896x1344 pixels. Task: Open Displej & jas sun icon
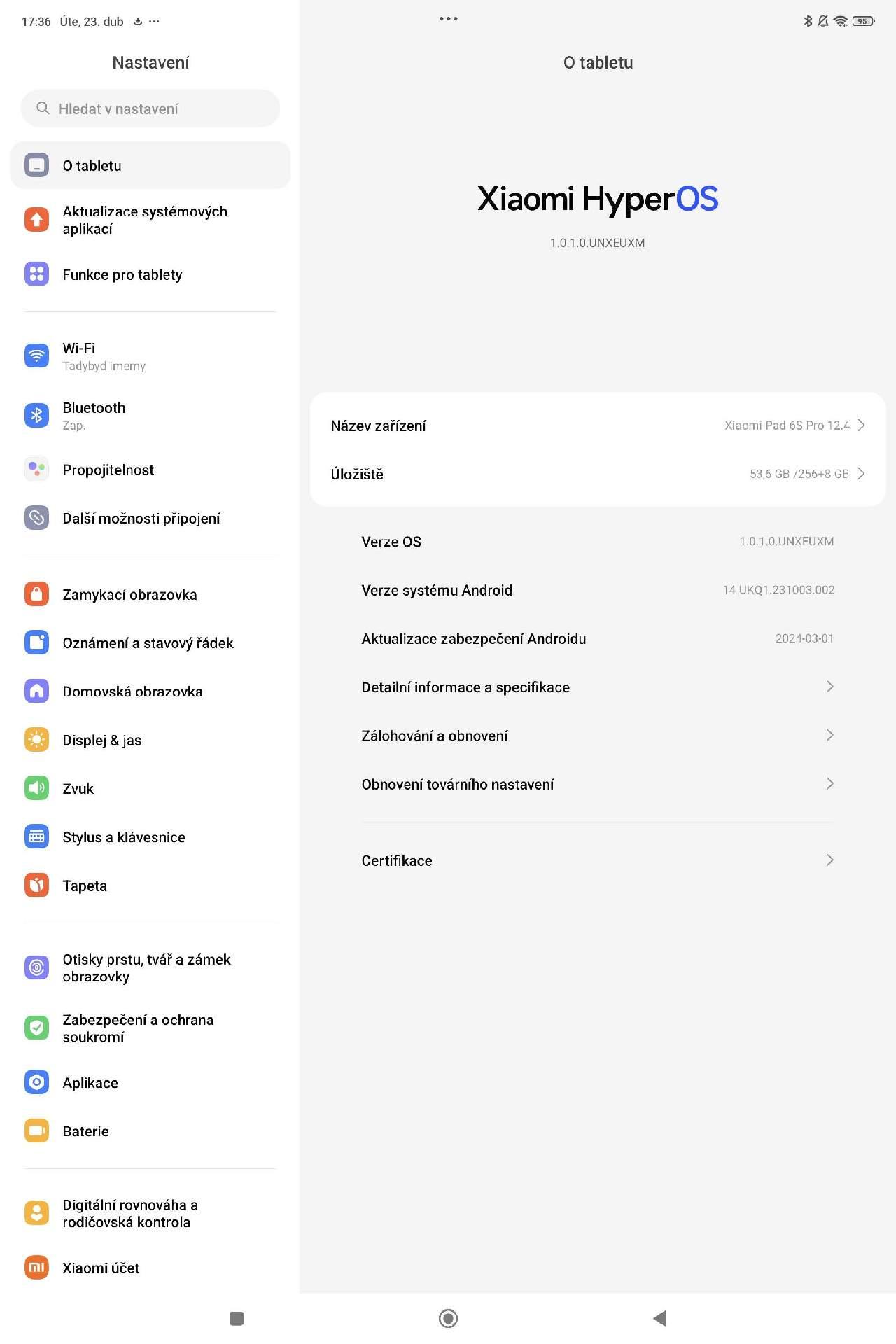pos(36,740)
